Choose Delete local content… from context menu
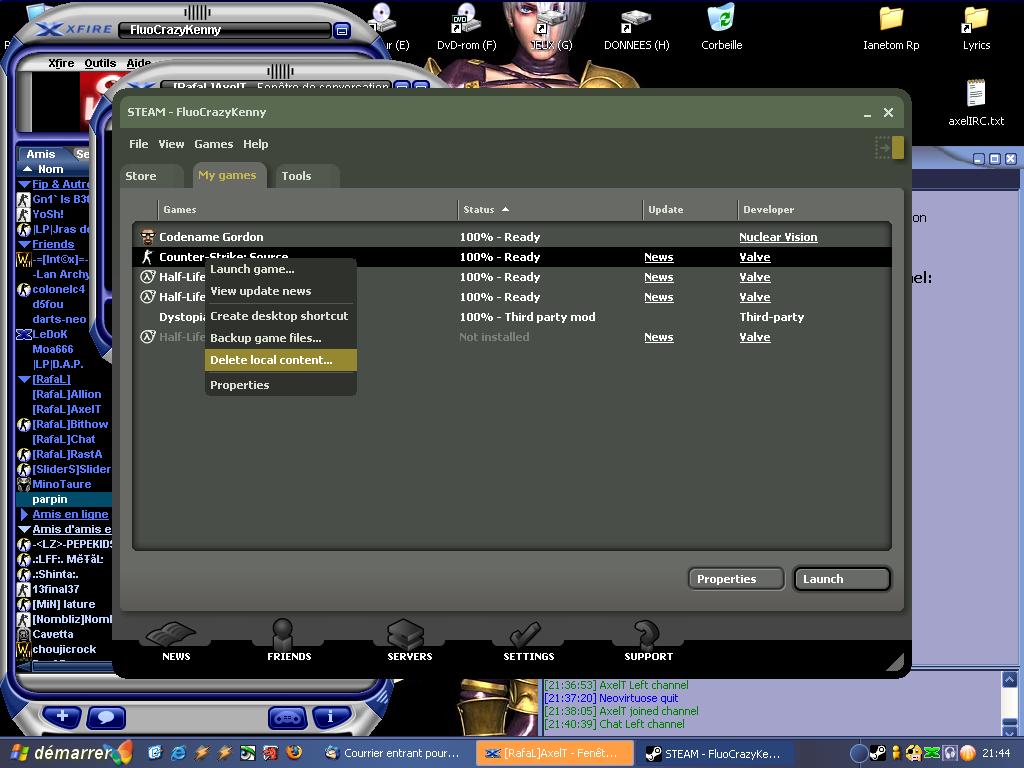1024x768 pixels. coord(281,360)
